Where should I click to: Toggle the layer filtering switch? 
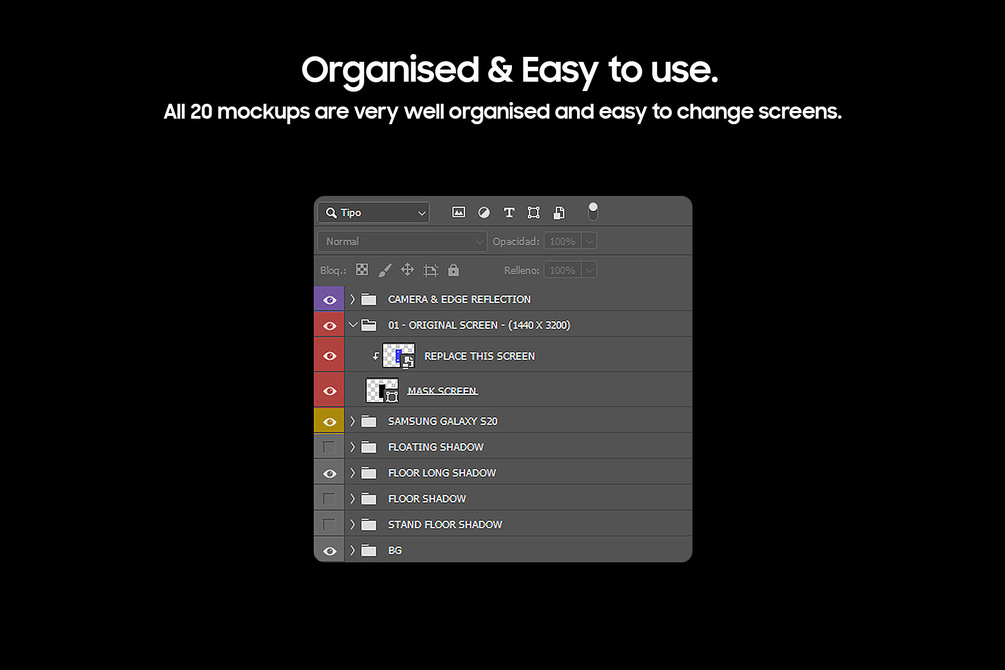(x=593, y=212)
